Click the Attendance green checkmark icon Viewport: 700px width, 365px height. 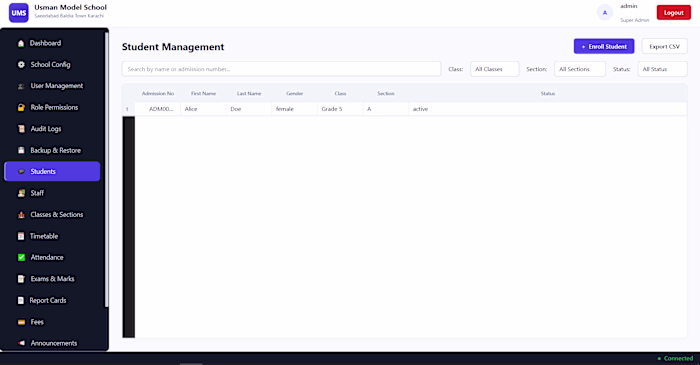[x=21, y=257]
